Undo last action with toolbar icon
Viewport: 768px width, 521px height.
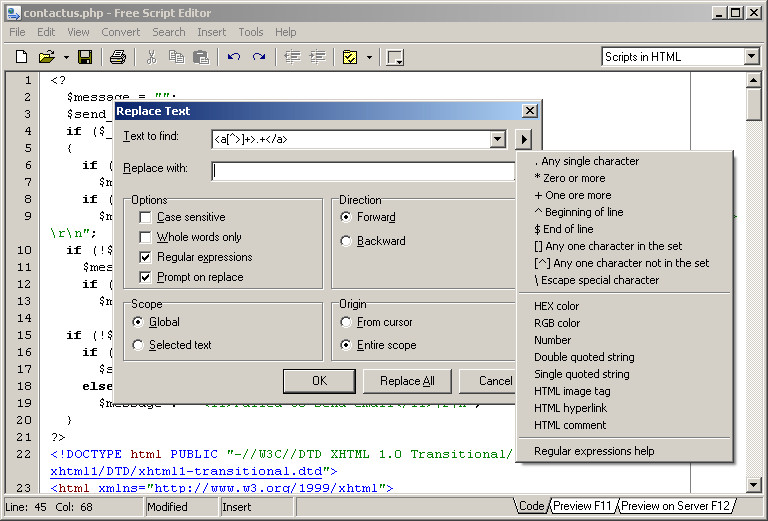234,57
